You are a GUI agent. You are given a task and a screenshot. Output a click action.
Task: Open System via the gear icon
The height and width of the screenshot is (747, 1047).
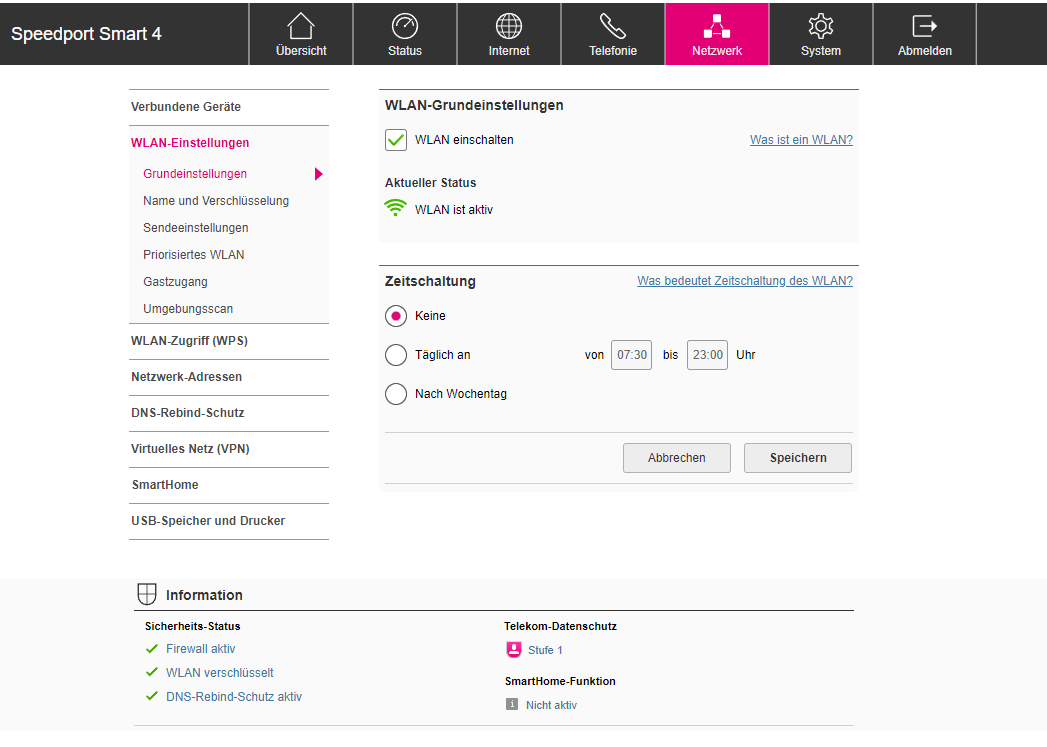pyautogui.click(x=821, y=26)
